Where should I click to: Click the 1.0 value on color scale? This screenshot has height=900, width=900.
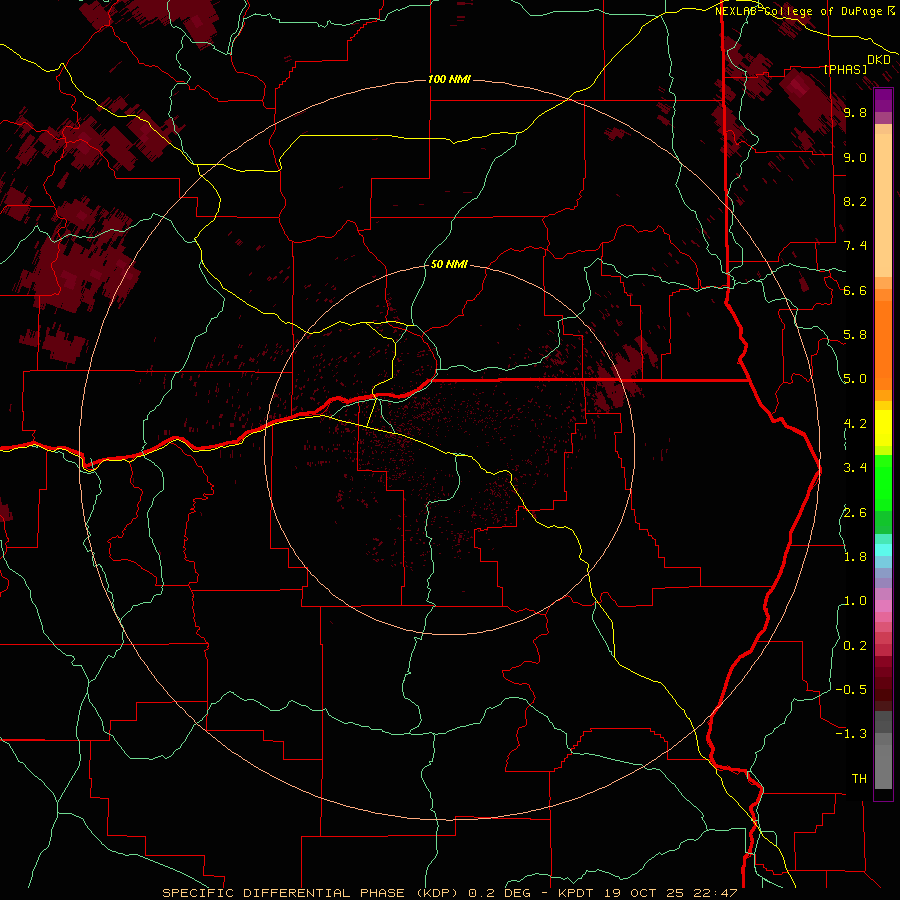pyautogui.click(x=855, y=601)
